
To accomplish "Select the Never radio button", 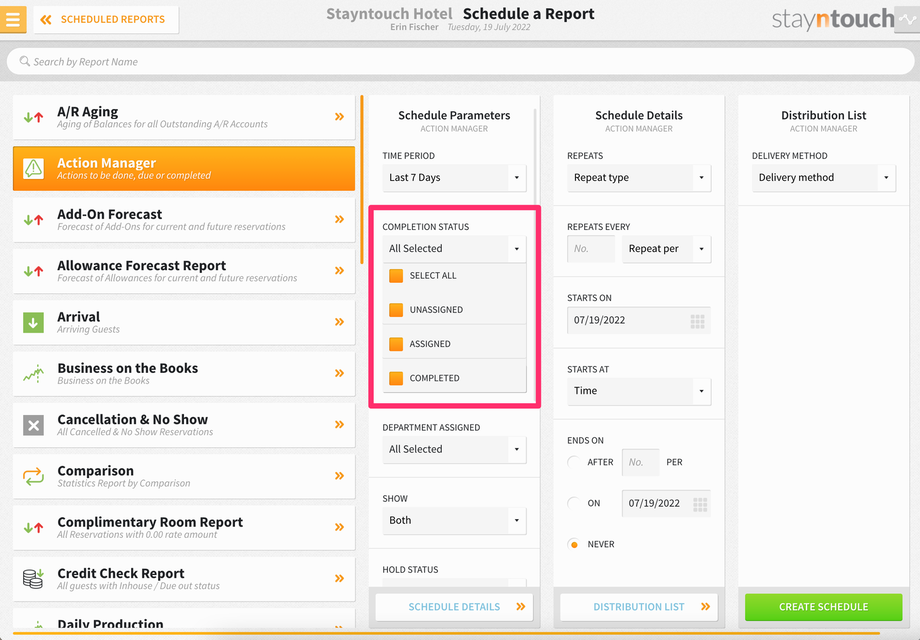I will (x=574, y=544).
